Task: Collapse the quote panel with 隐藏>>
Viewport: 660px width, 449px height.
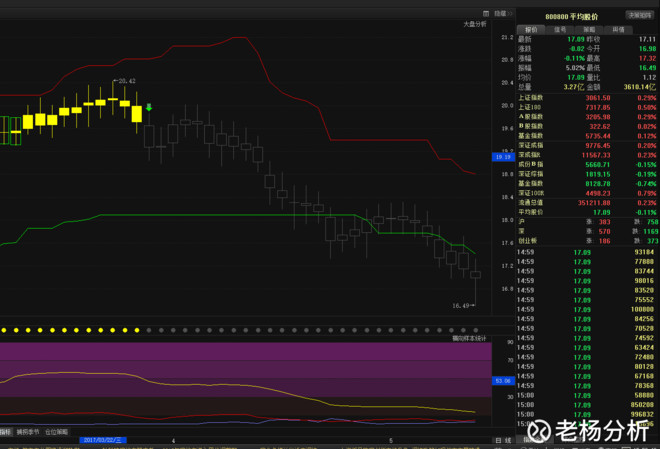Action: (x=503, y=13)
